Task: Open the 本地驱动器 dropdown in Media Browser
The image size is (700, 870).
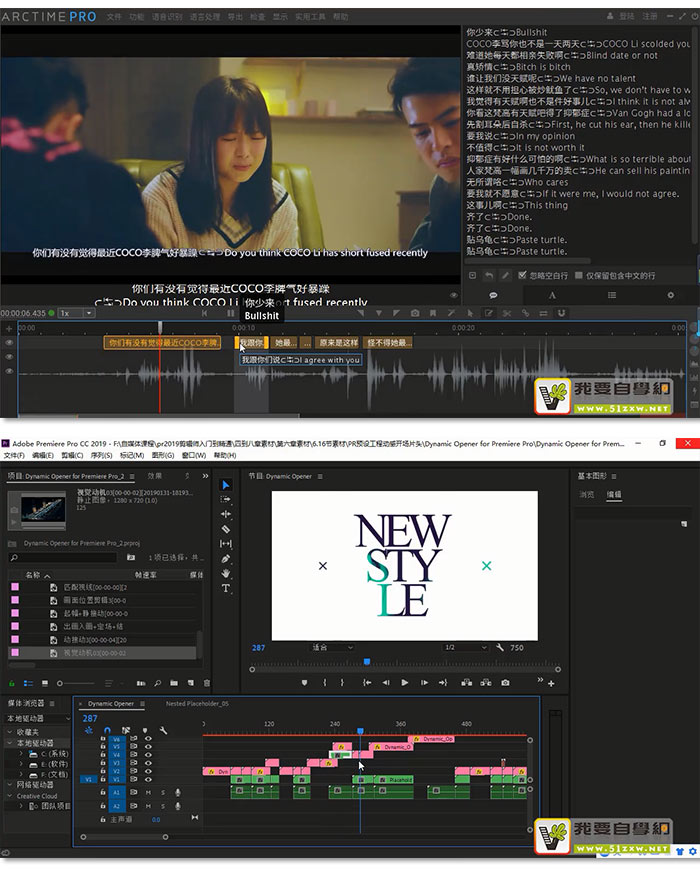Action: point(38,719)
